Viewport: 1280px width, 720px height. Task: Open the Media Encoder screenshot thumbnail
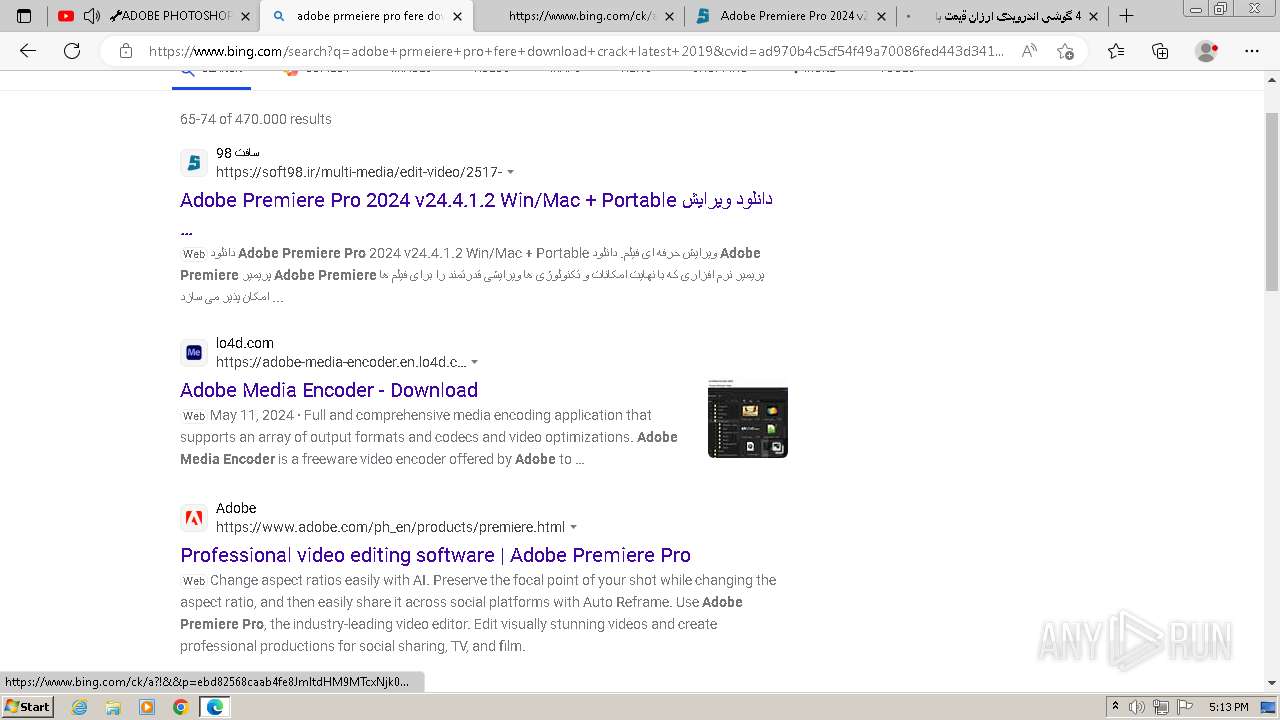(748, 418)
